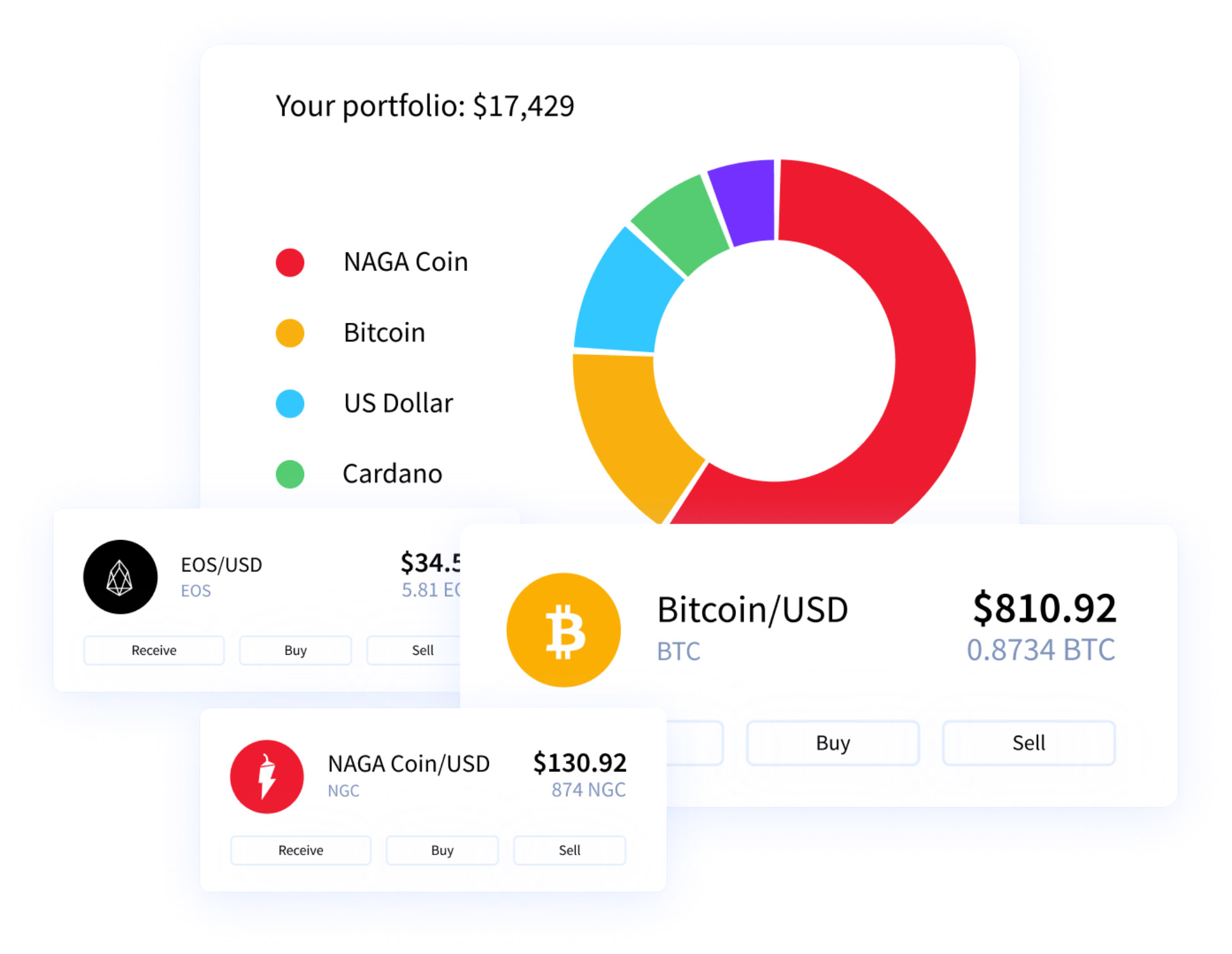This screenshot has height=954, width=1232.
Task: Click Receive on the EOS/USD card
Action: pos(153,650)
